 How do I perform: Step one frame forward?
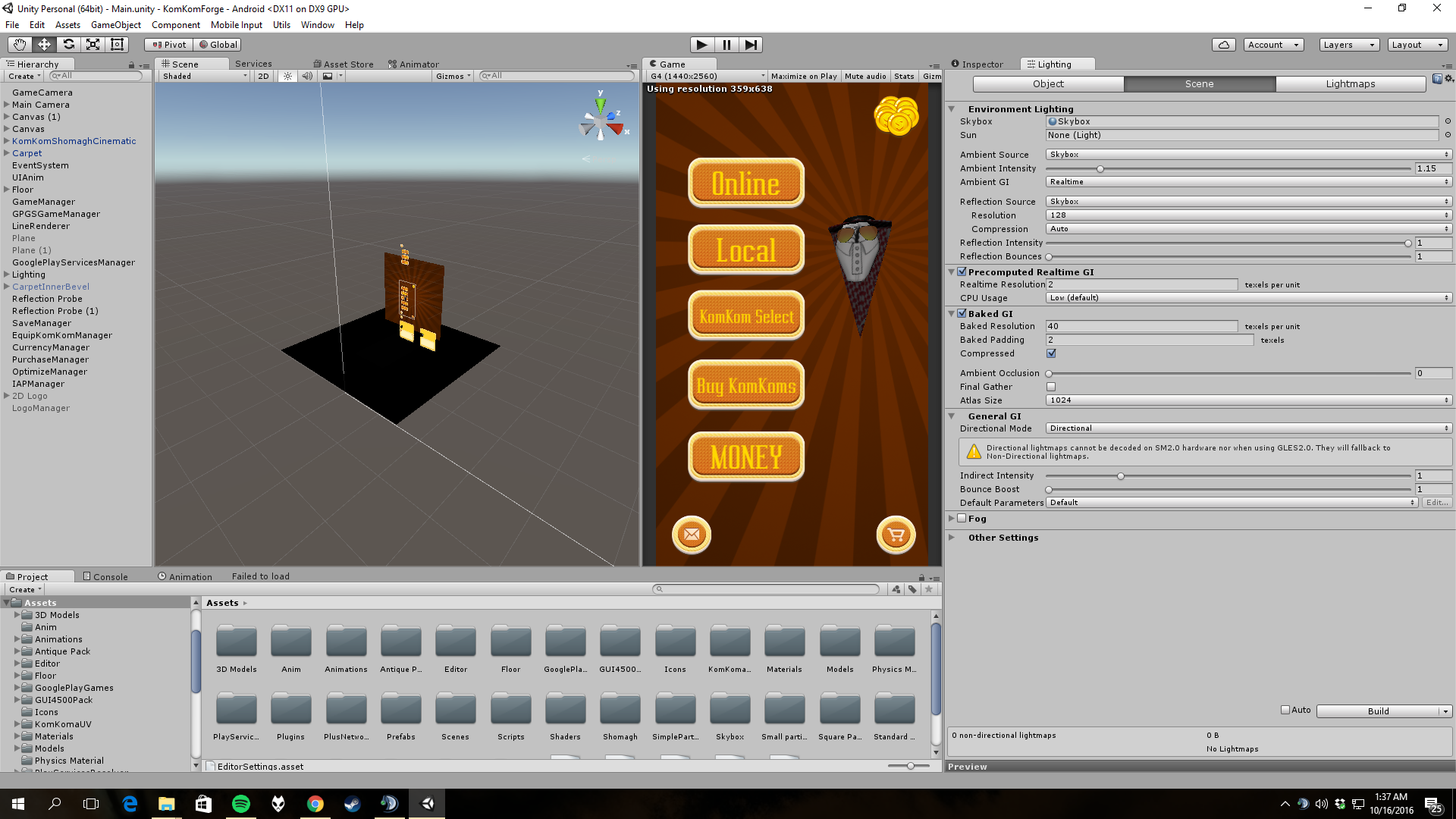(751, 45)
